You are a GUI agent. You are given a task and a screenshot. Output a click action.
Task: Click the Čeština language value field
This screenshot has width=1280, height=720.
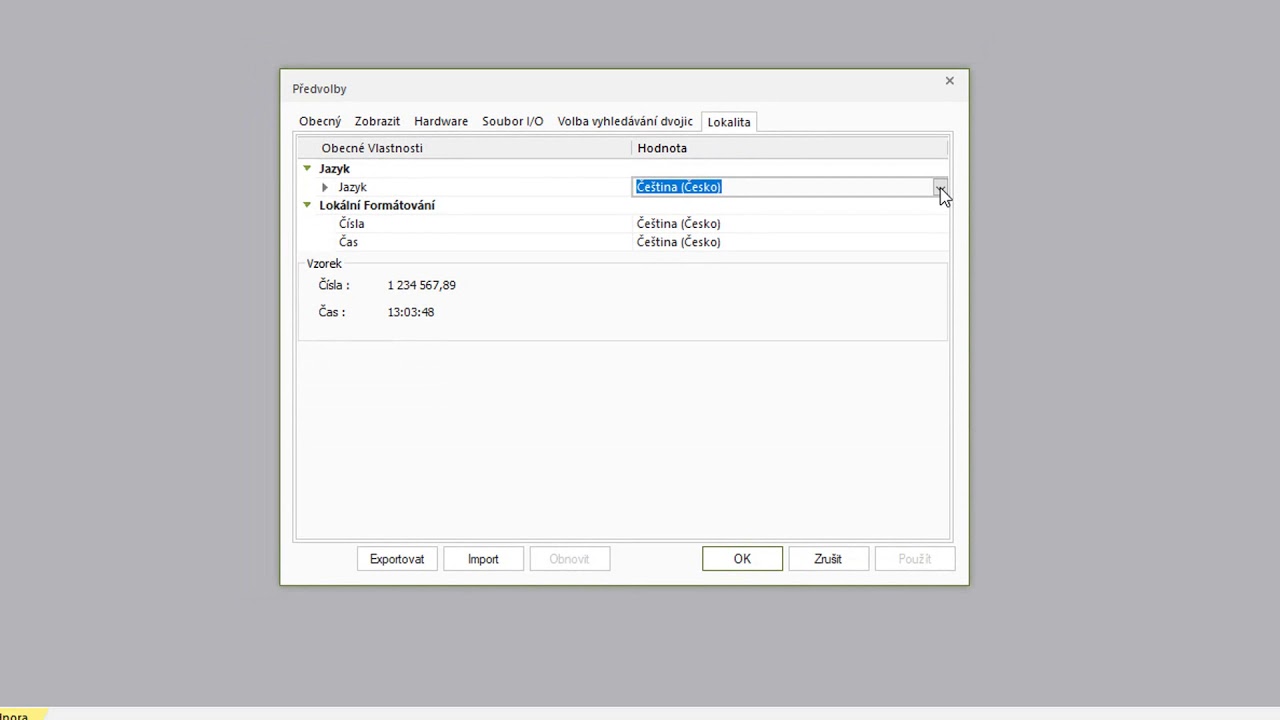780,187
